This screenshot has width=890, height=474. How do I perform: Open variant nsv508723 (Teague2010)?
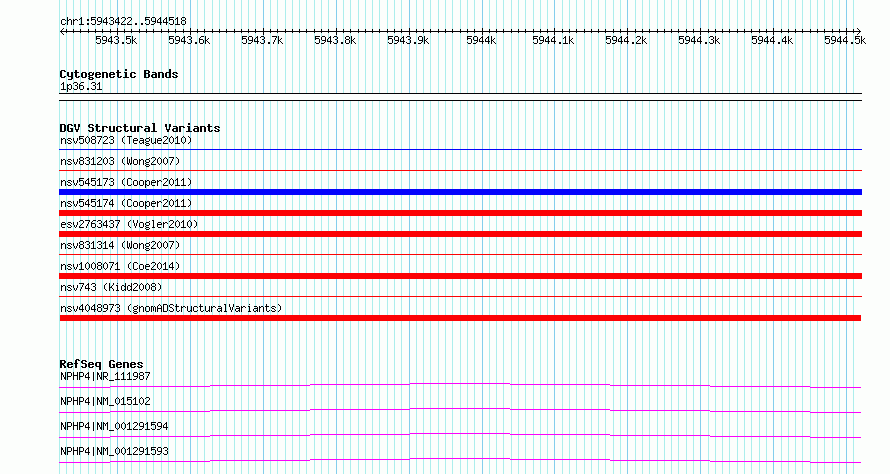coord(126,140)
